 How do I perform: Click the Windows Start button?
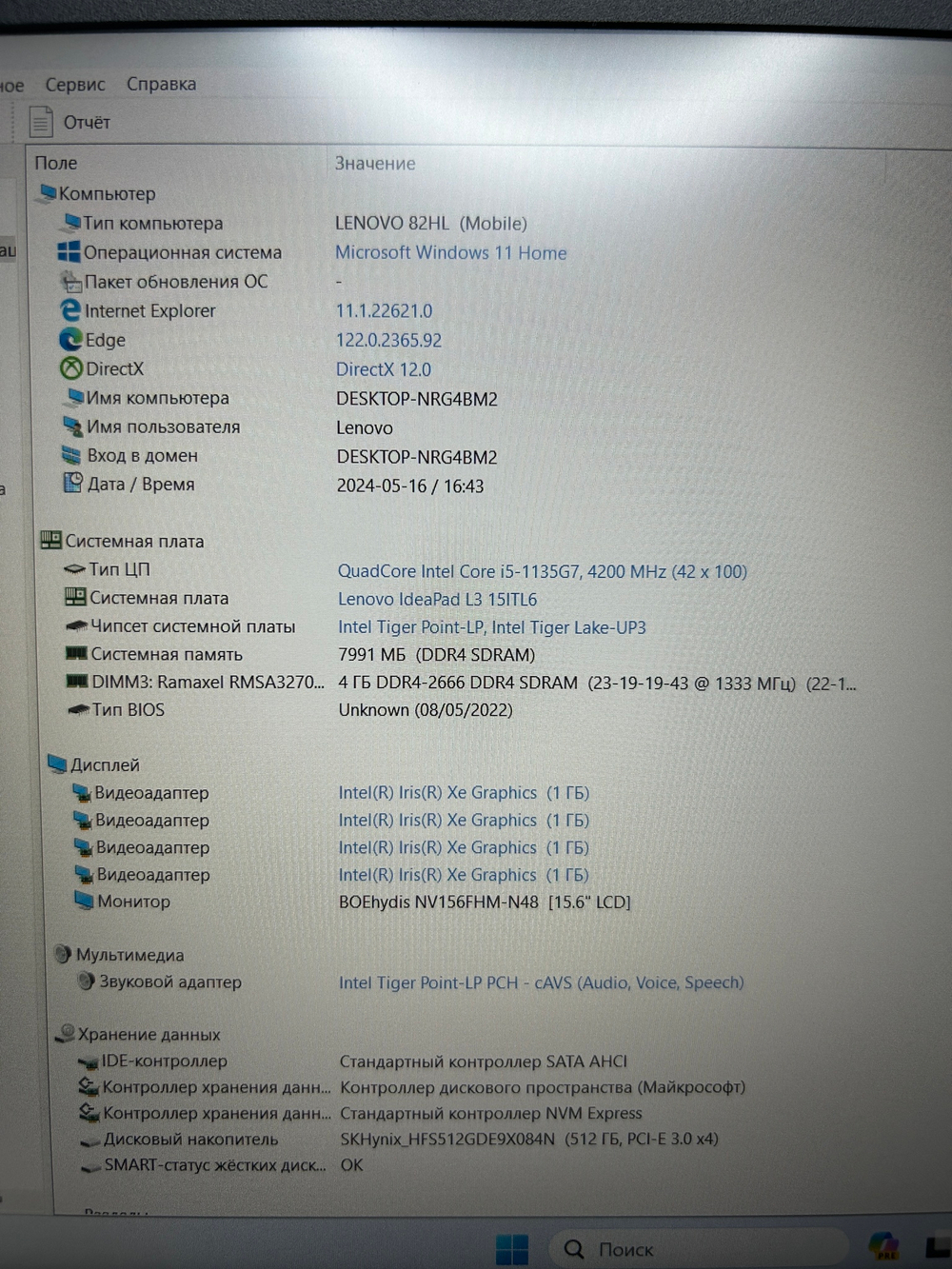click(514, 1247)
